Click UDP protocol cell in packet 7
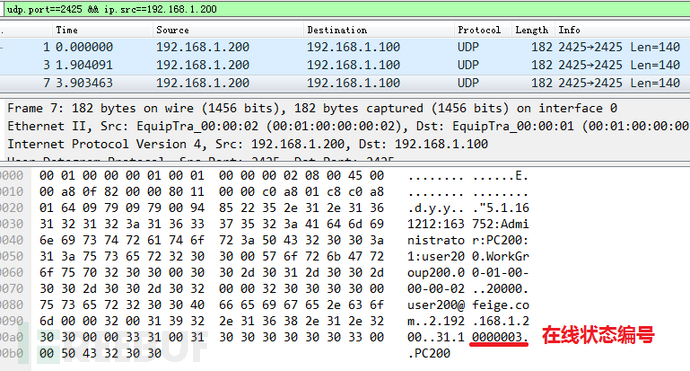Image resolution: width=690 pixels, height=371 pixels. pyautogui.click(x=468, y=83)
